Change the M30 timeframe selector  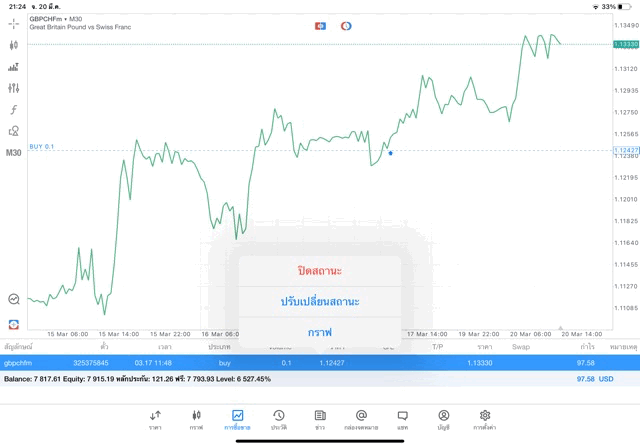point(13,153)
